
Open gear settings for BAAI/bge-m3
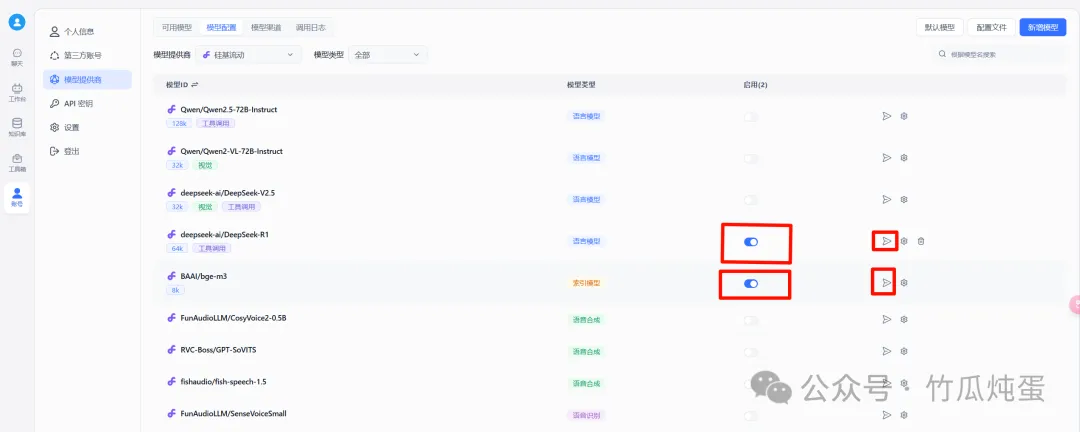pos(904,282)
